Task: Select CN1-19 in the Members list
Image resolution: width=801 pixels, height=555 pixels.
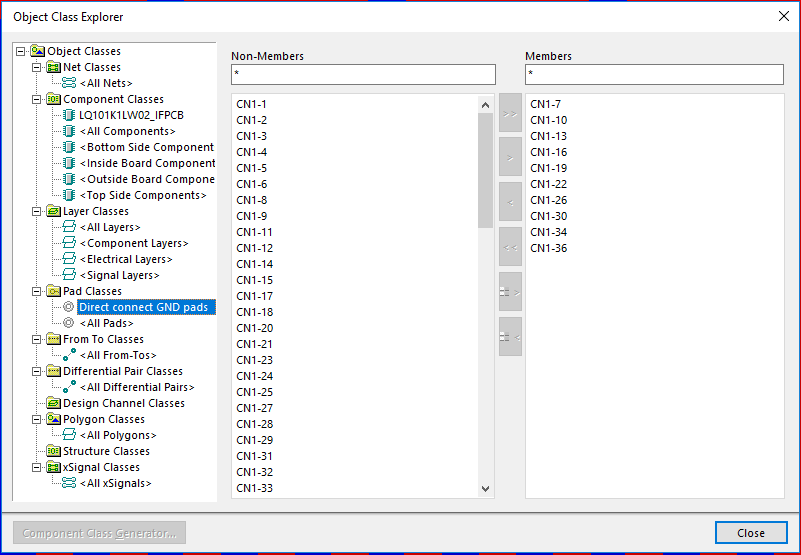Action: tap(549, 168)
